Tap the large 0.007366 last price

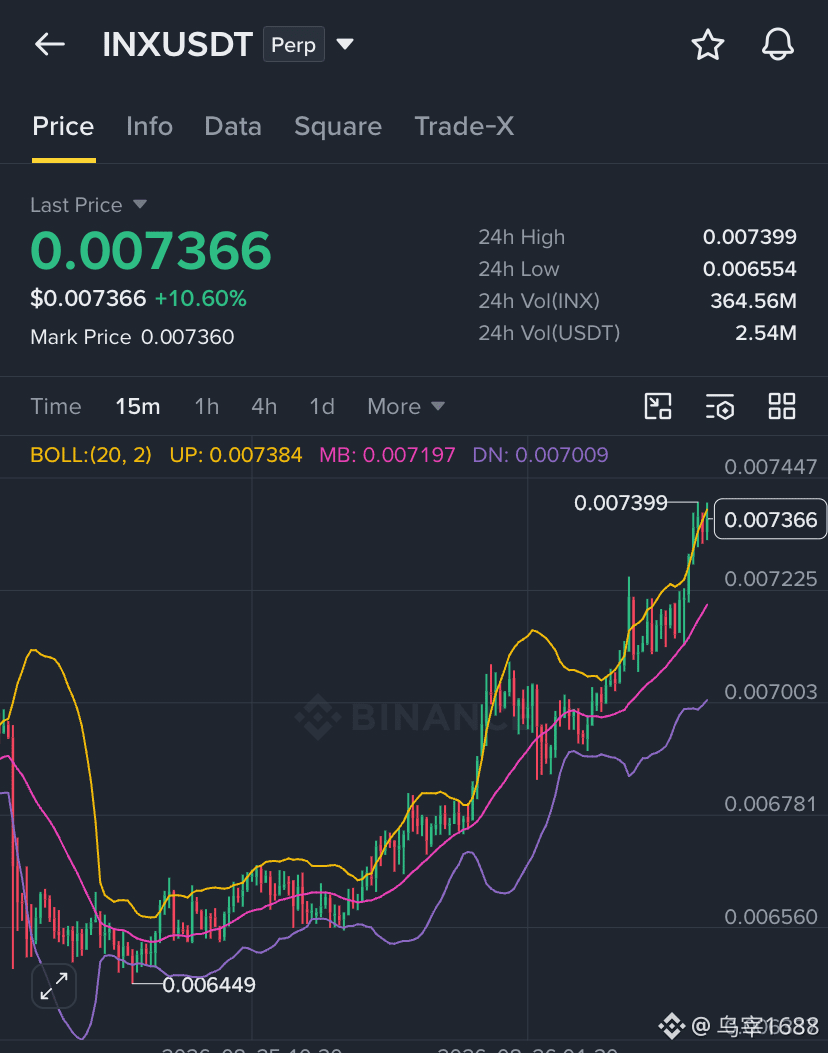click(151, 250)
